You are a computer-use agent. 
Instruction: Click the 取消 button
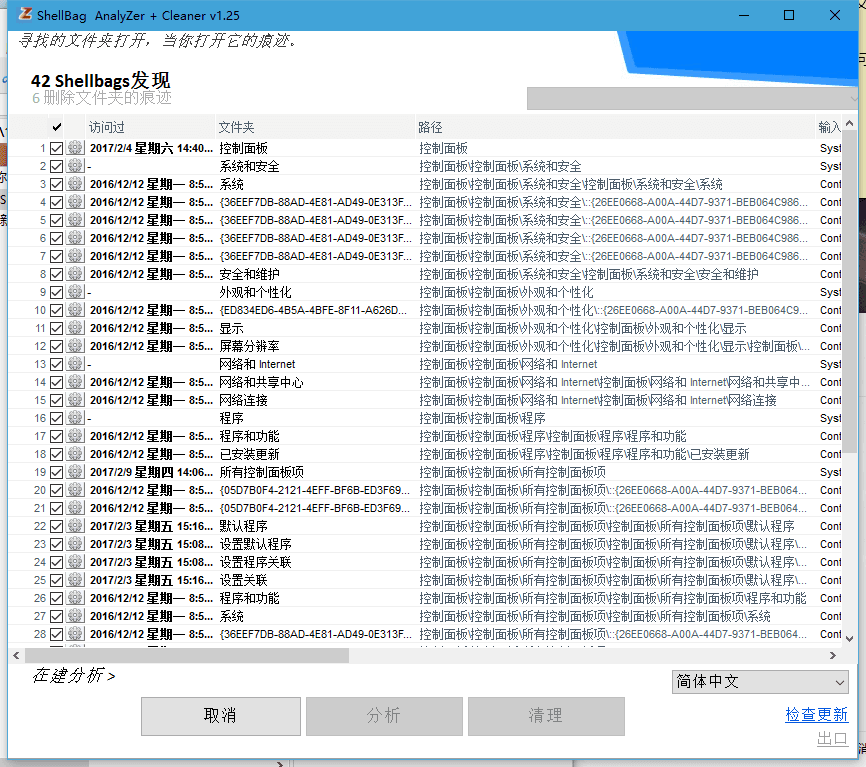(220, 716)
